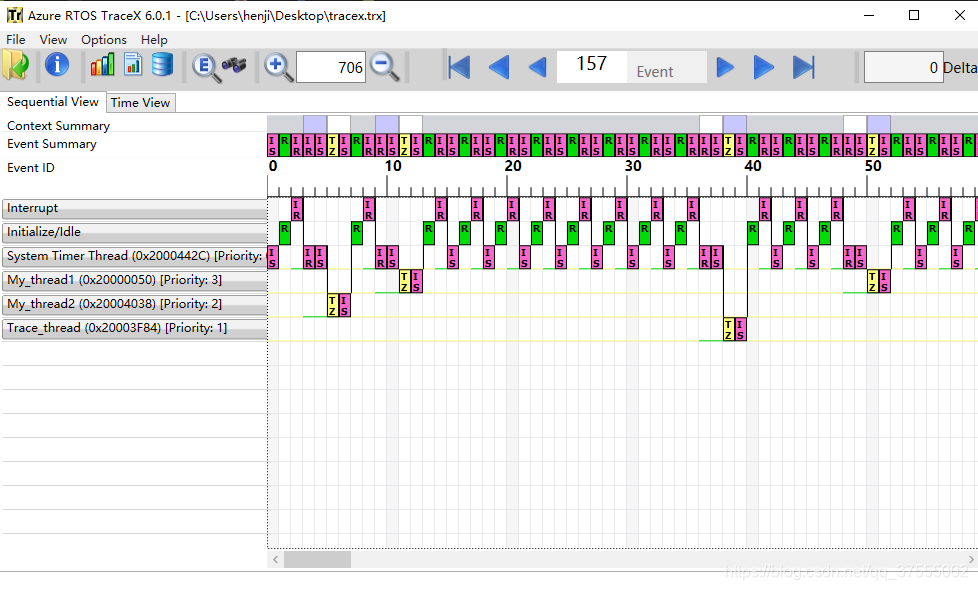Click the Event ID label
This screenshot has width=978, height=590.
(x=31, y=168)
